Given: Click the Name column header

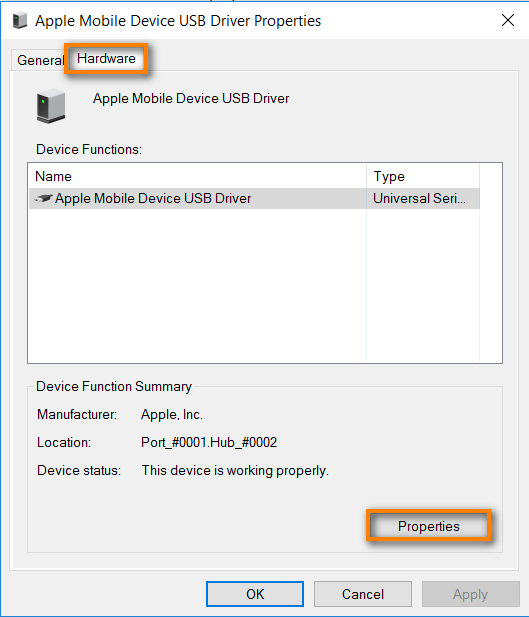Looking at the screenshot, I should pos(198,176).
